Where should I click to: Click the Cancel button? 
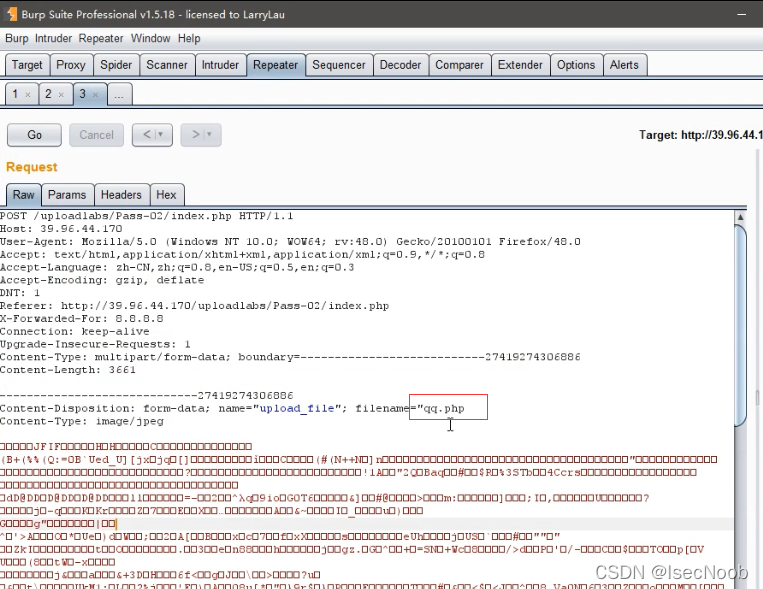click(96, 135)
